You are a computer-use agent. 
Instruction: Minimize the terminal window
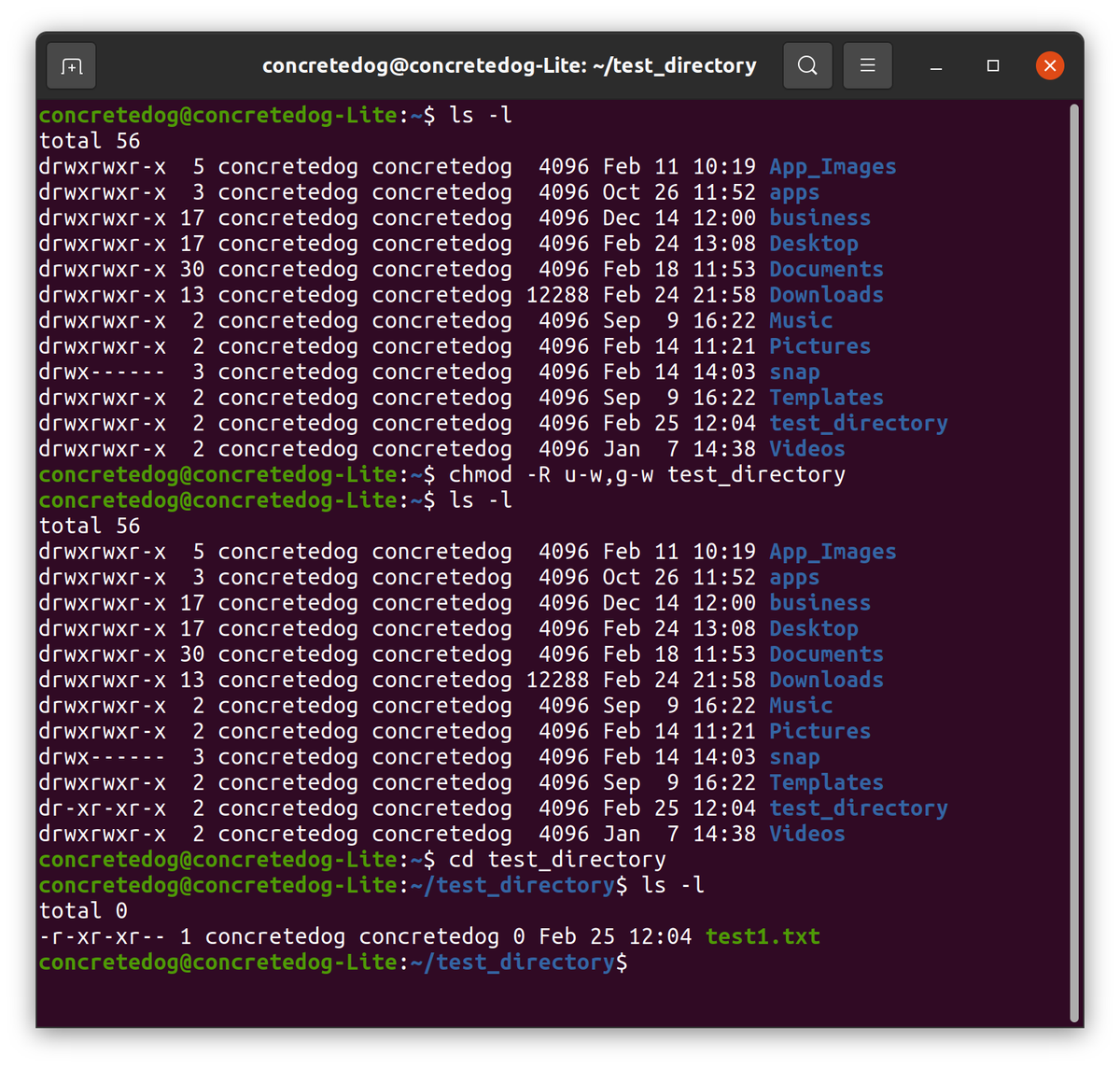pos(935,66)
